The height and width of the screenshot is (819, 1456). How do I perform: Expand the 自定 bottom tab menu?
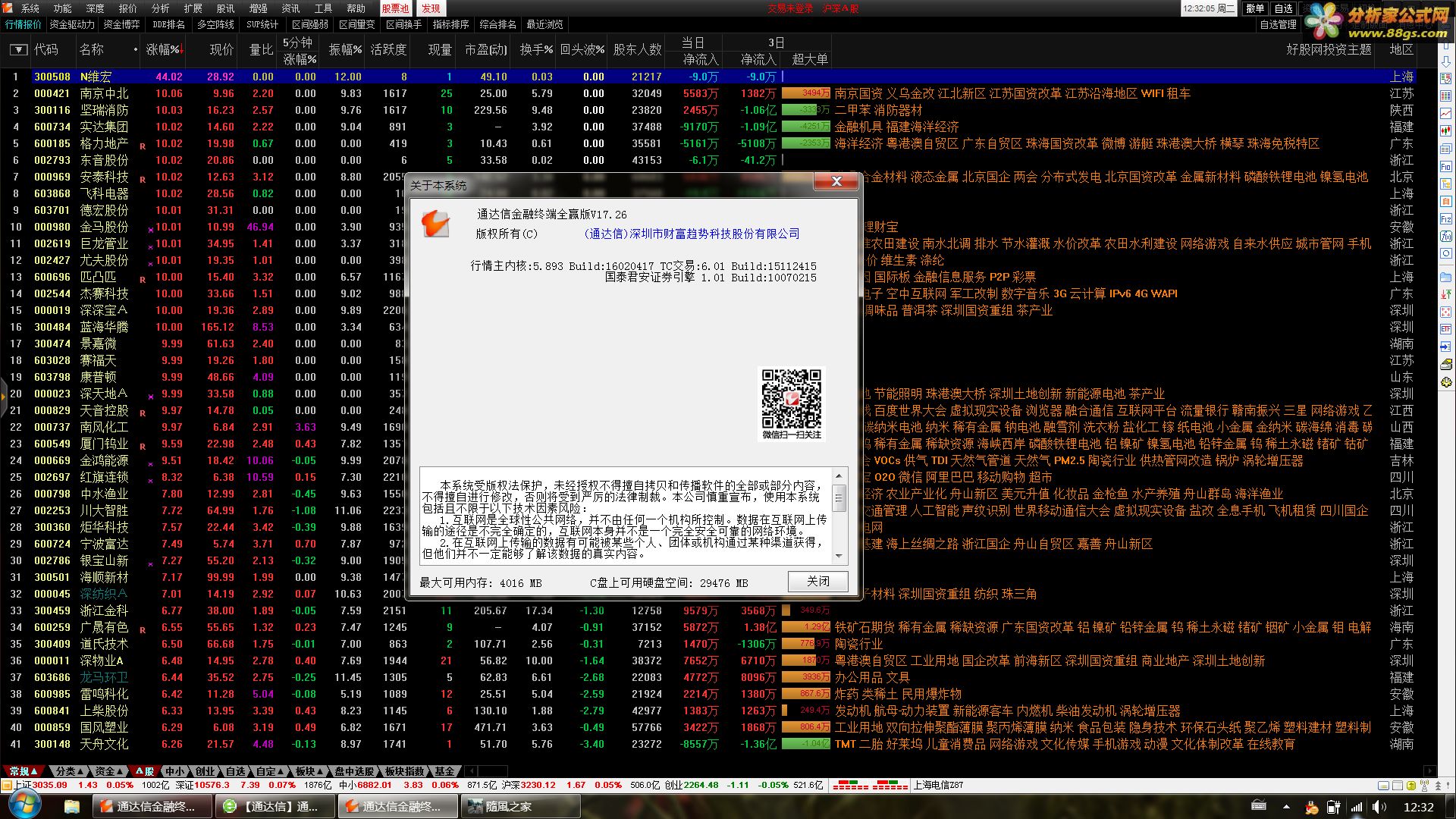tap(269, 770)
